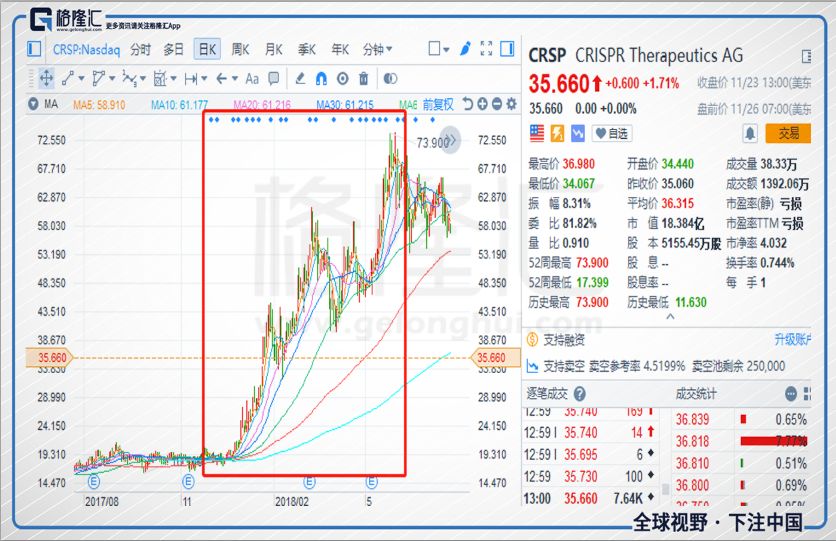The height and width of the screenshot is (541, 836).
Task: Open the quote panel detail icon beside company name
Action: [x=807, y=56]
